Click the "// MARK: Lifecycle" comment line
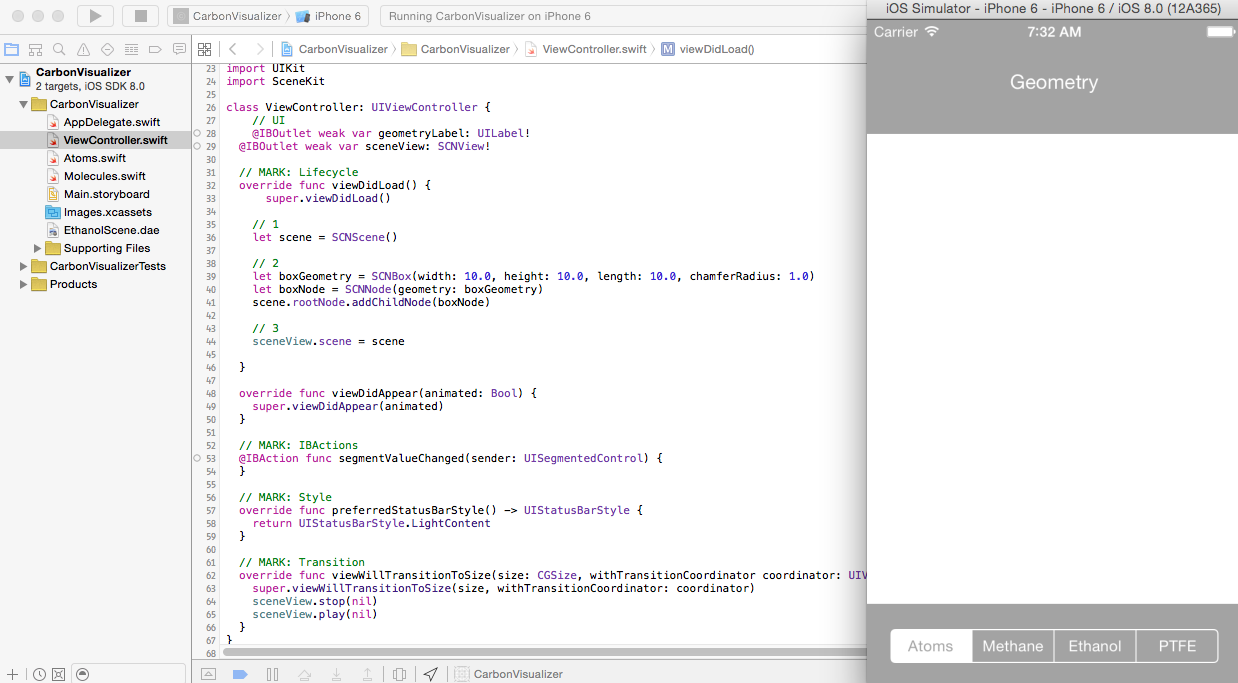Screen dimensions: 1238x683 298,172
